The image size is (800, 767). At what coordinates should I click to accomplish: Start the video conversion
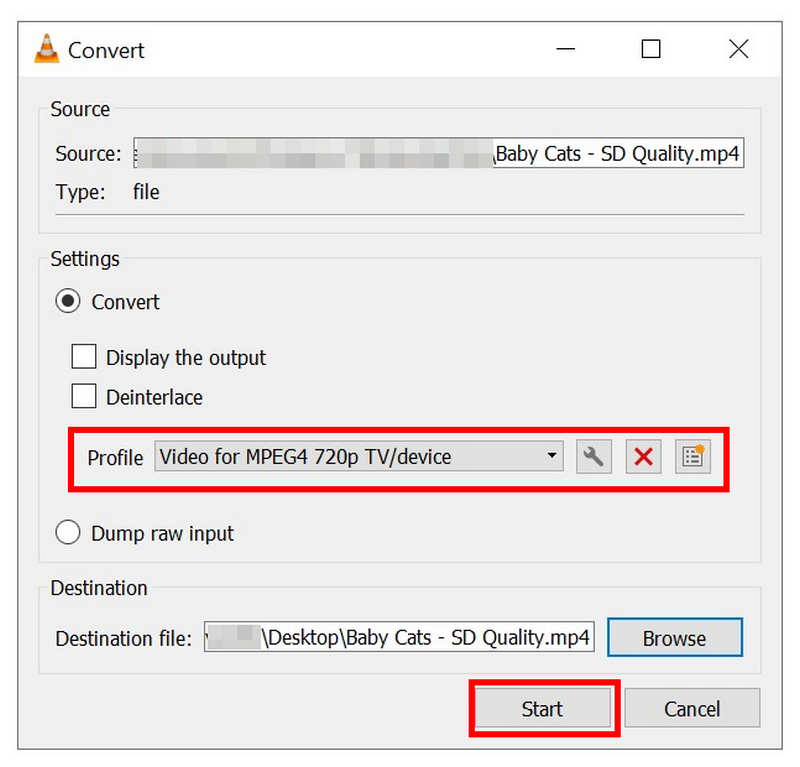pos(542,708)
